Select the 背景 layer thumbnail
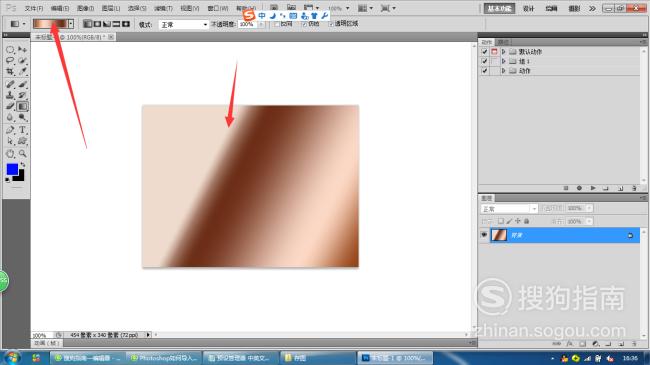The height and width of the screenshot is (365, 650). pyautogui.click(x=499, y=235)
